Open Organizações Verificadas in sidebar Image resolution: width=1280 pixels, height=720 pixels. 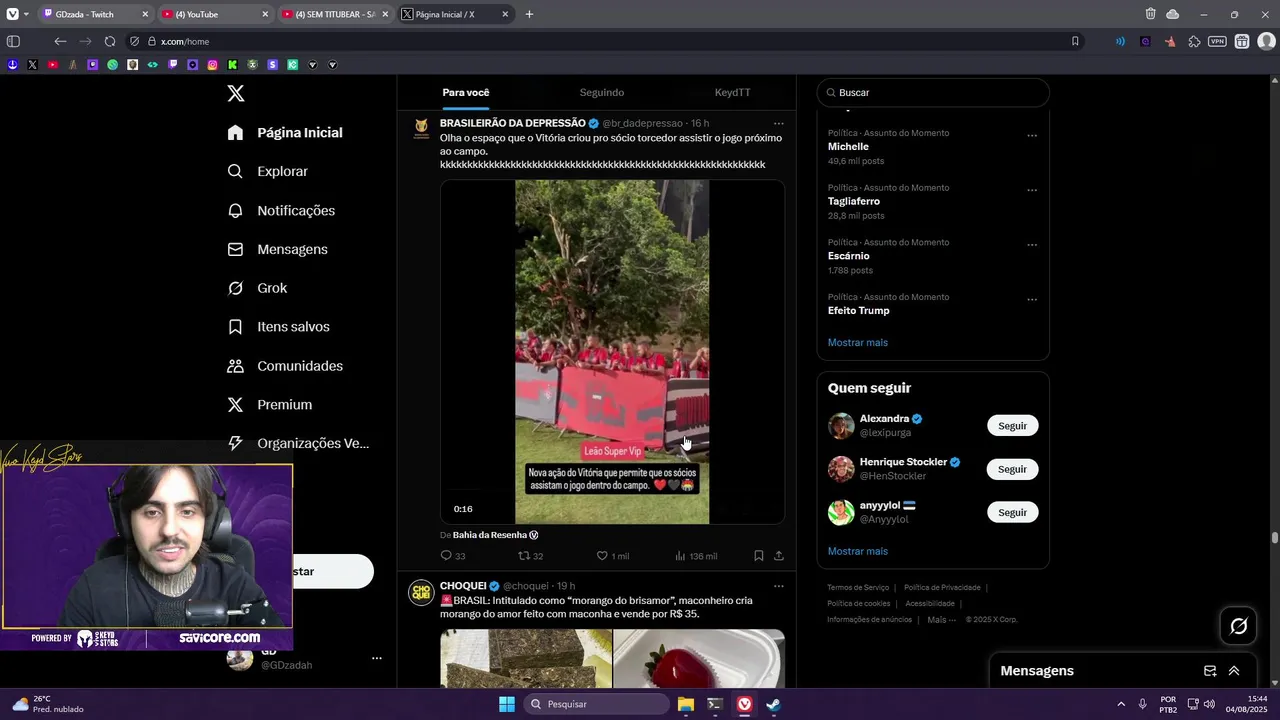pos(298,443)
